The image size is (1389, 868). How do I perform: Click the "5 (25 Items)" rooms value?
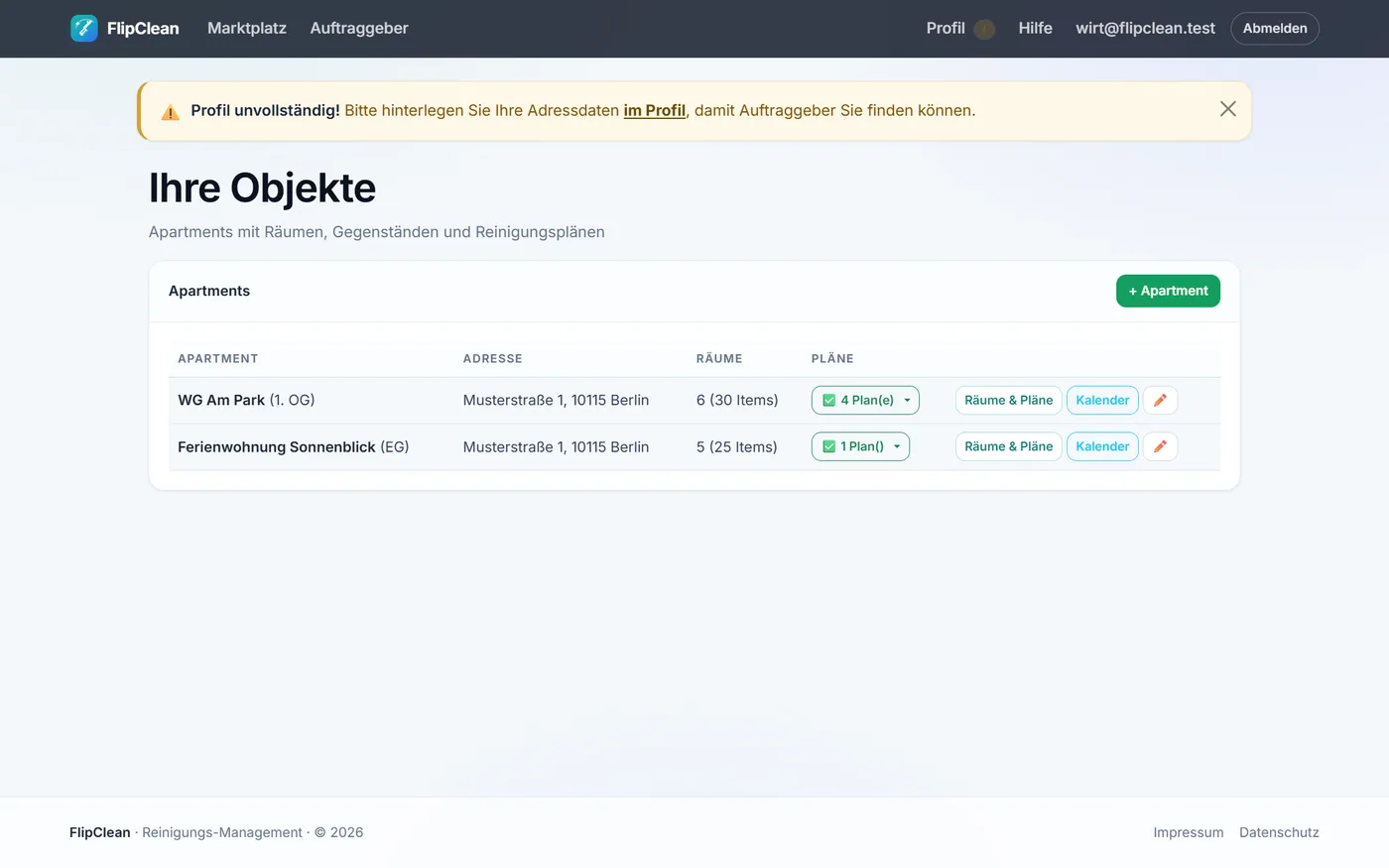pyautogui.click(x=737, y=446)
